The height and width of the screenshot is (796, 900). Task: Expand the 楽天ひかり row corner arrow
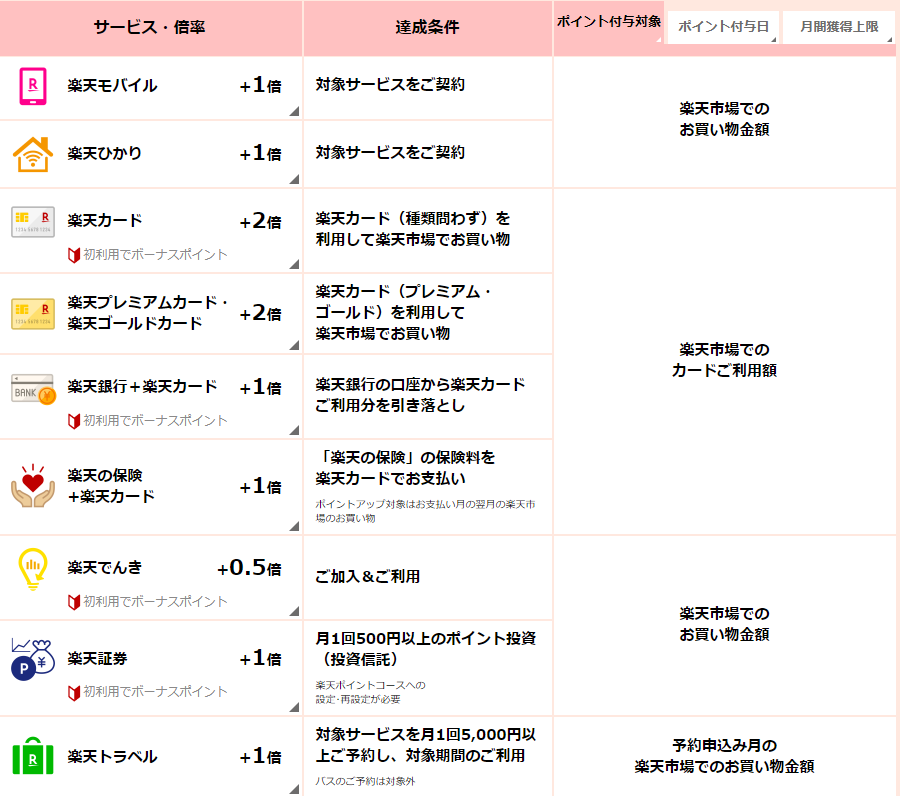[294, 178]
